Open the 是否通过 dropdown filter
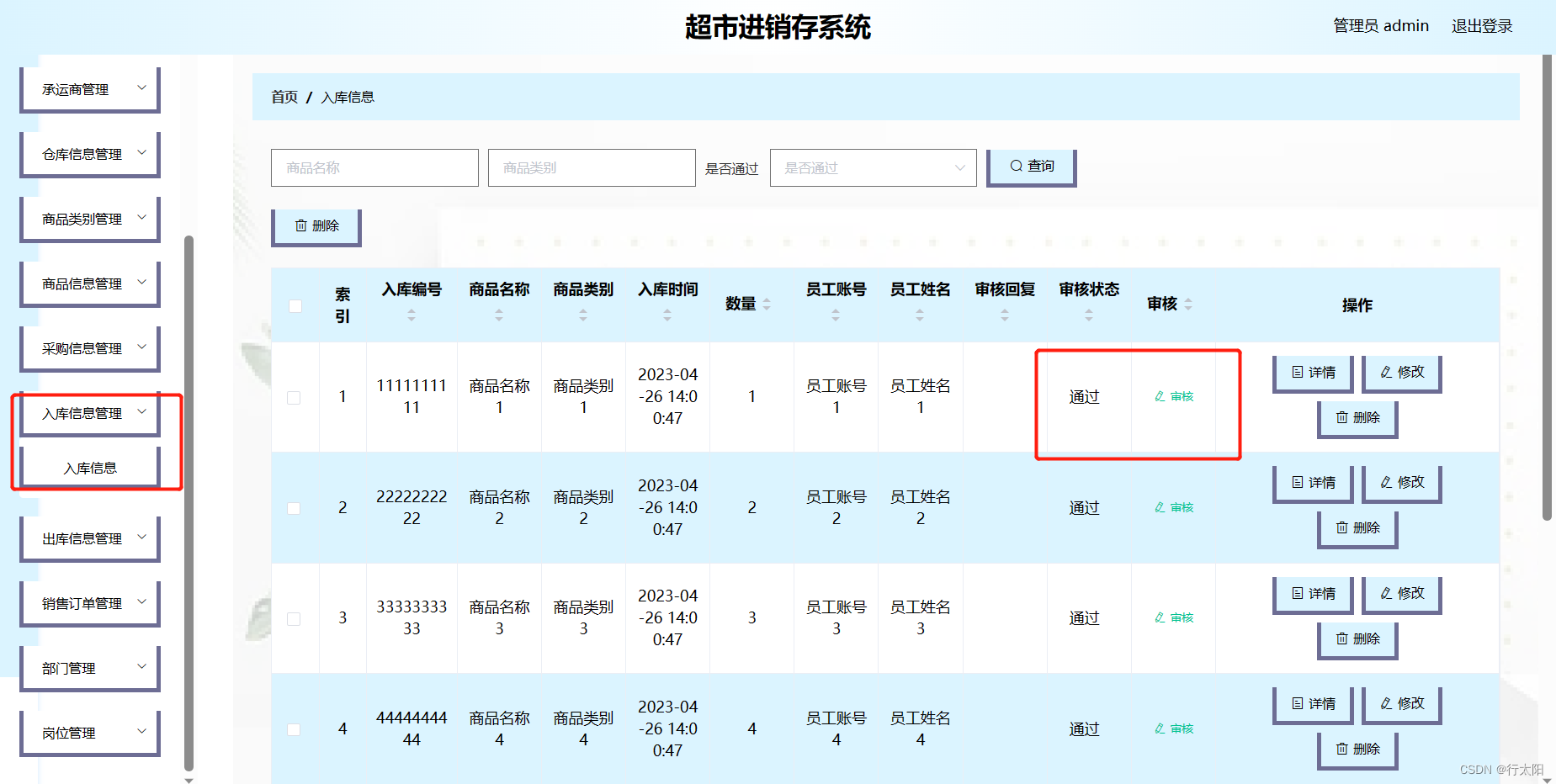Screen dimensions: 1556x784 [x=873, y=168]
